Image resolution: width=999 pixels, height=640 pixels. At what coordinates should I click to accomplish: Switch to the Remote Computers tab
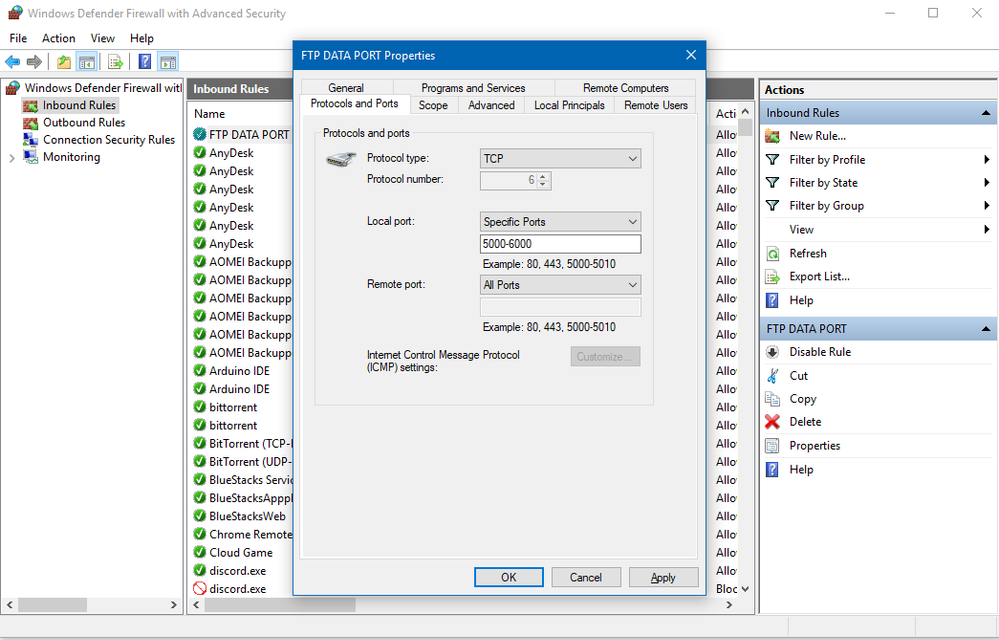click(x=626, y=88)
